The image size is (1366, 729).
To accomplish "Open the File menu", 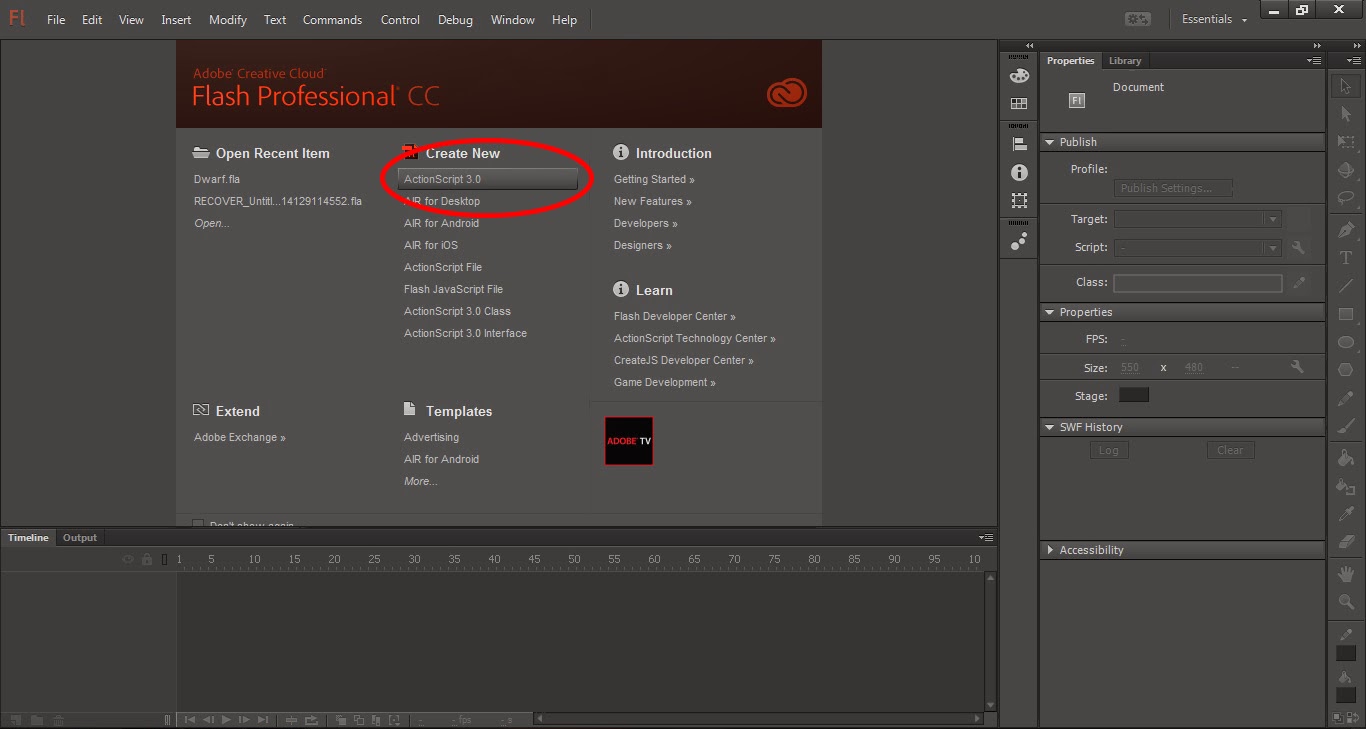I will tap(56, 20).
